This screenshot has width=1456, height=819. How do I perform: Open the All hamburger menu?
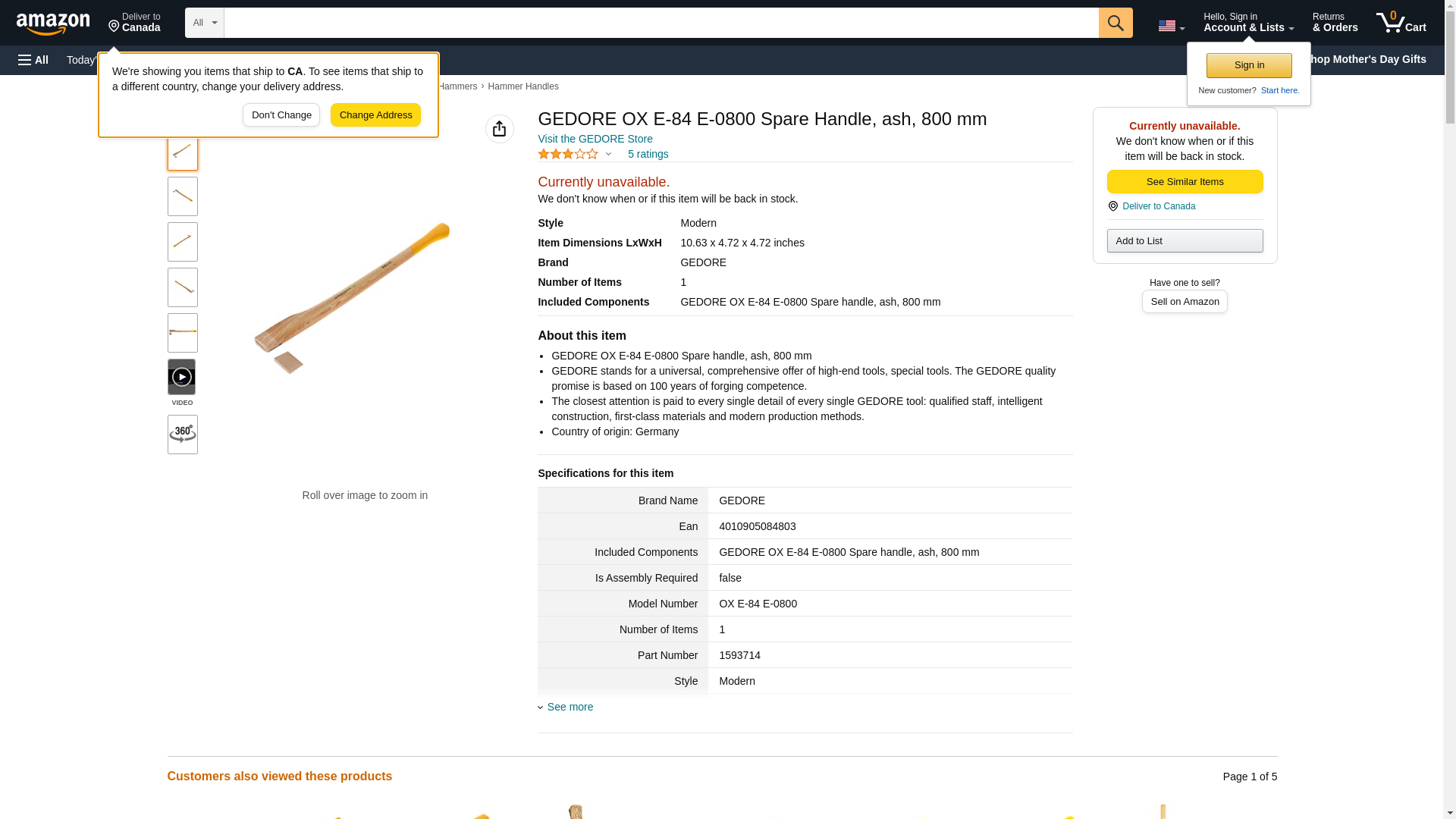[x=33, y=60]
